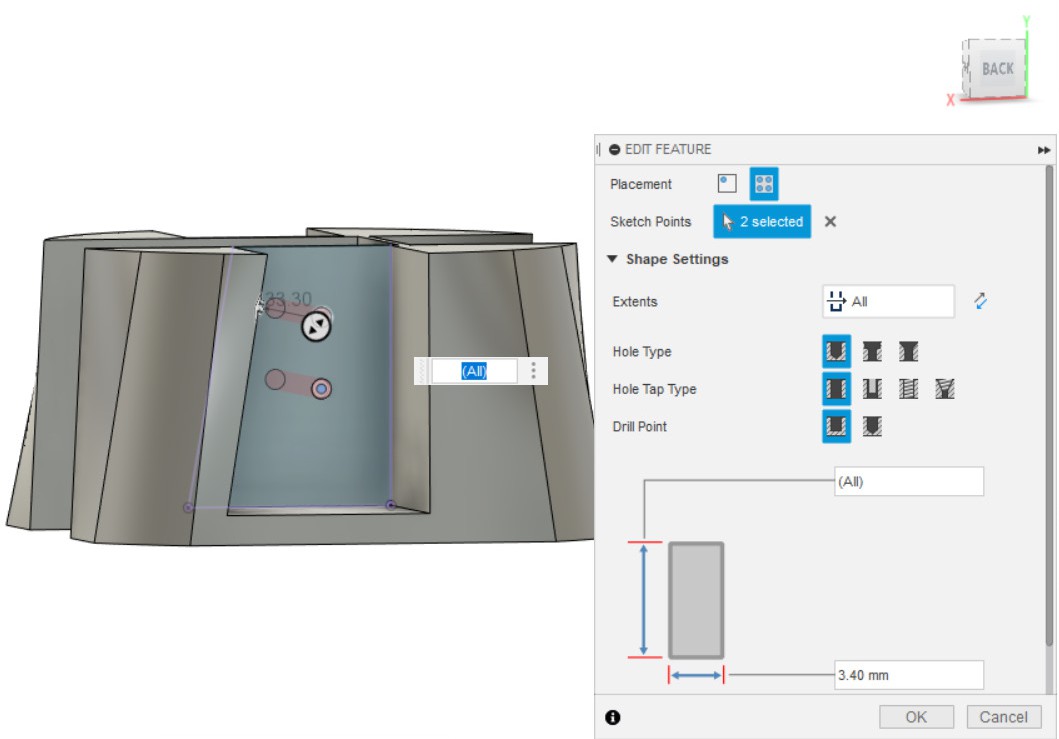Choose the Simple hole tap type
This screenshot has height=739, width=1059.
(x=836, y=389)
